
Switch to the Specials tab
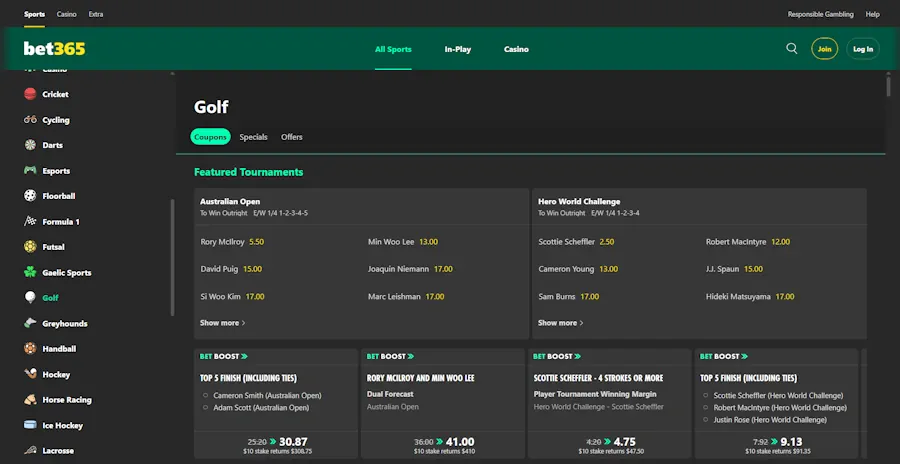point(253,137)
